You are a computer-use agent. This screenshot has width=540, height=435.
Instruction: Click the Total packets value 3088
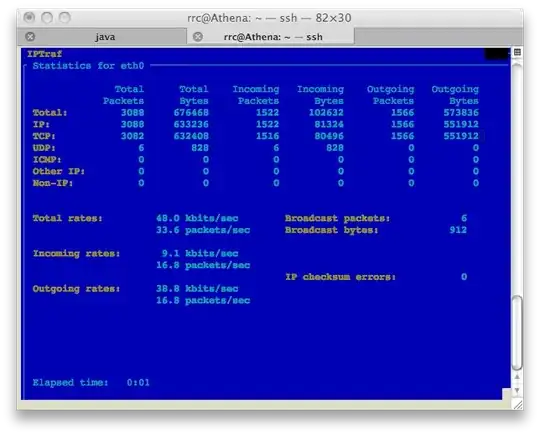(133, 112)
